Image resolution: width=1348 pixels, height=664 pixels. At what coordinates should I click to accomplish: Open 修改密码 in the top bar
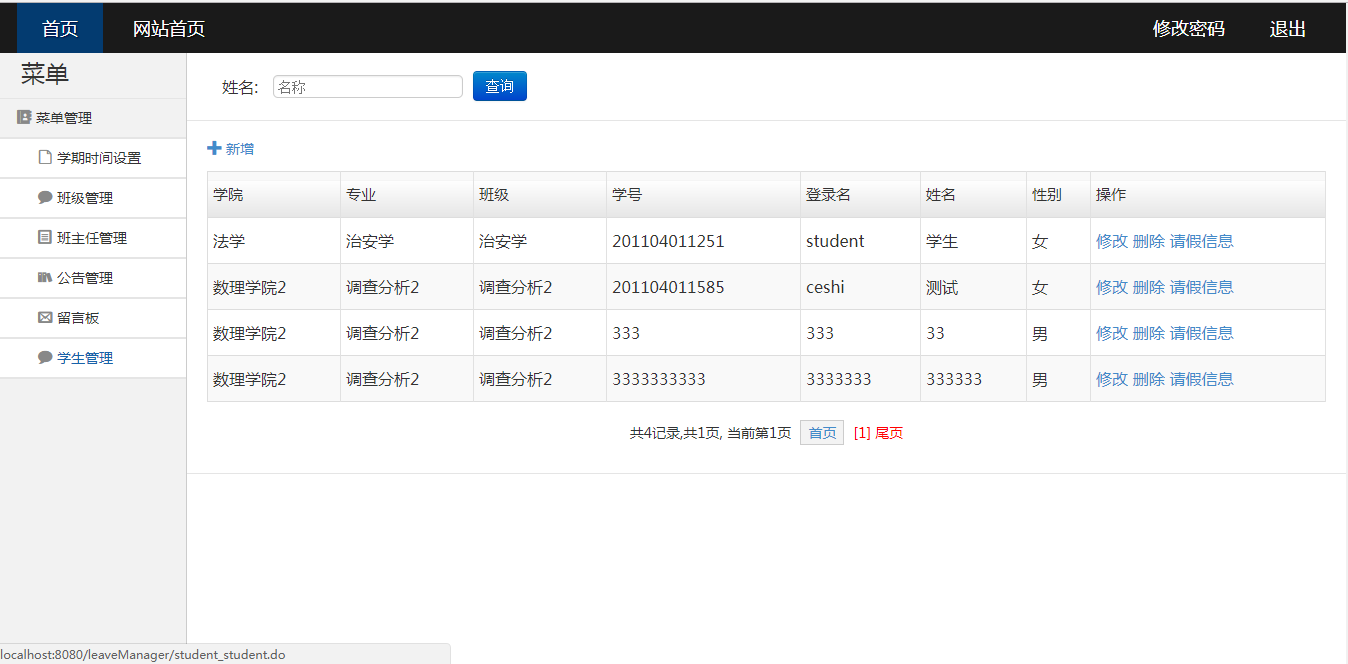tap(1188, 29)
